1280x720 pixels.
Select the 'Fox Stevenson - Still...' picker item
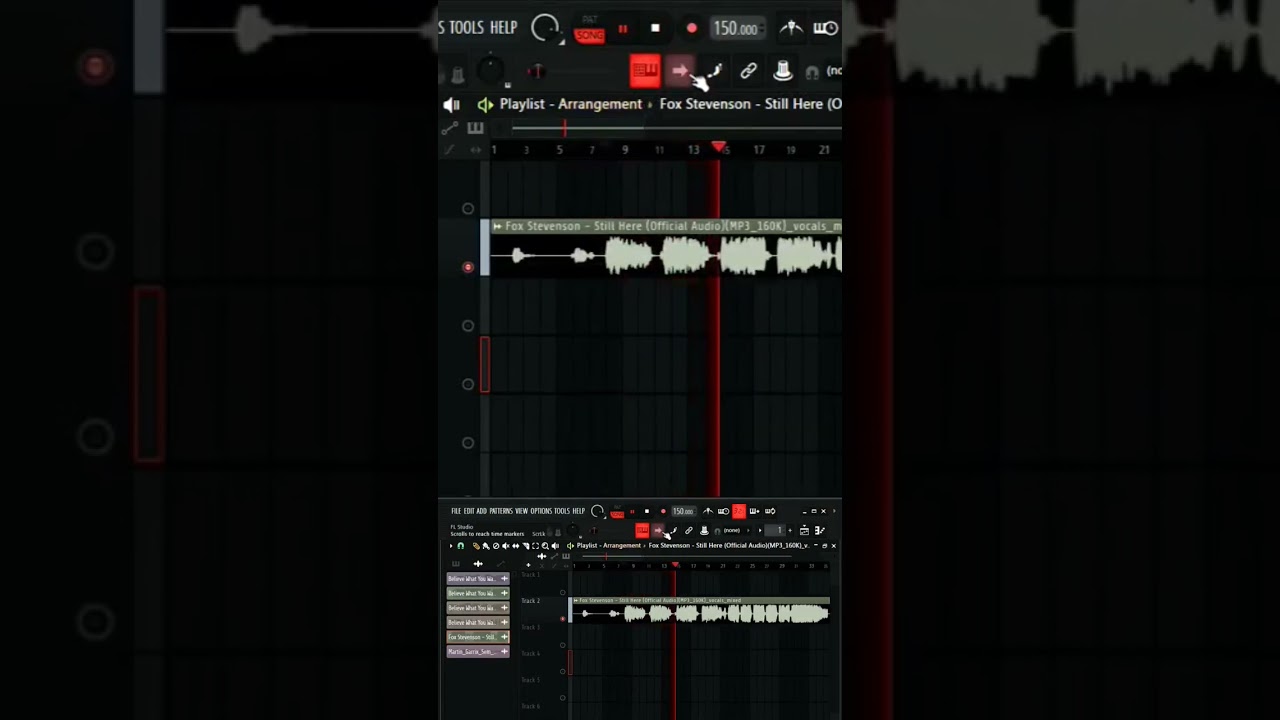point(478,637)
